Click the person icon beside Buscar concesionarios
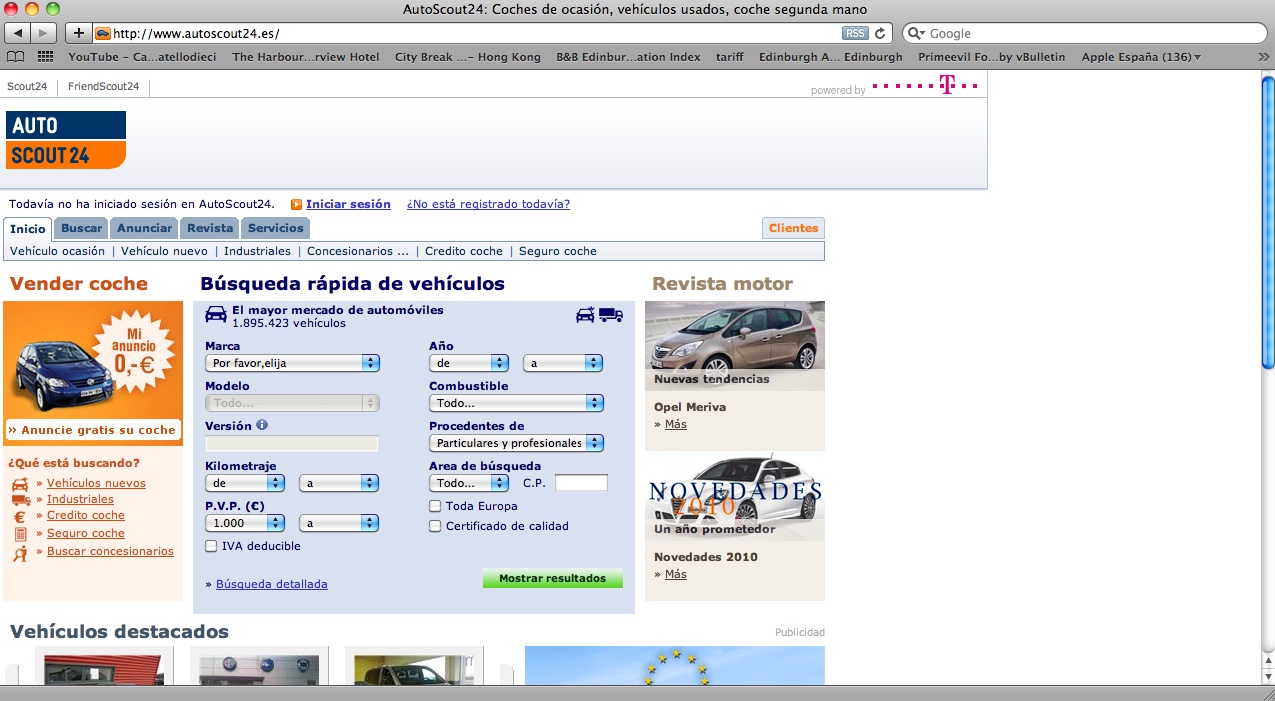Viewport: 1275px width, 701px height. point(20,552)
